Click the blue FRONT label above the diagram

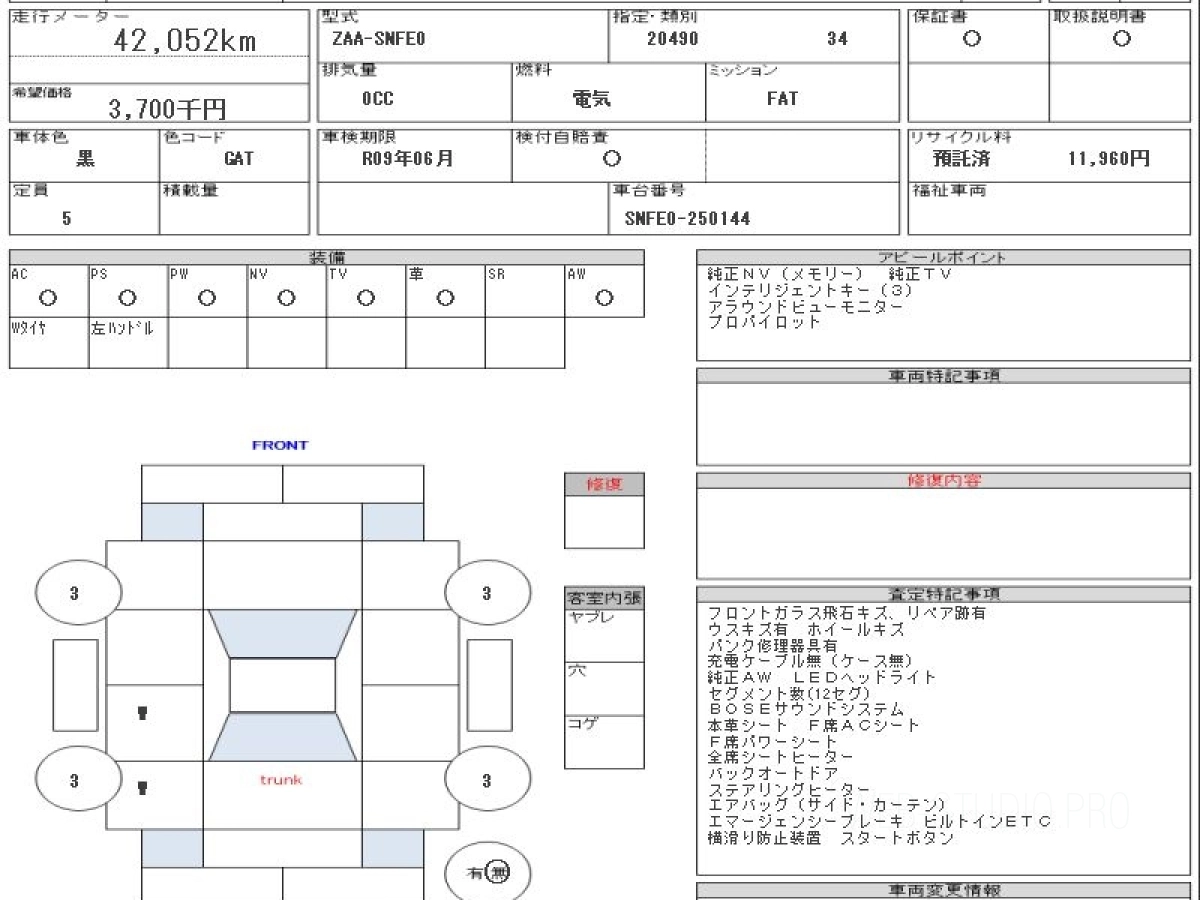point(280,445)
